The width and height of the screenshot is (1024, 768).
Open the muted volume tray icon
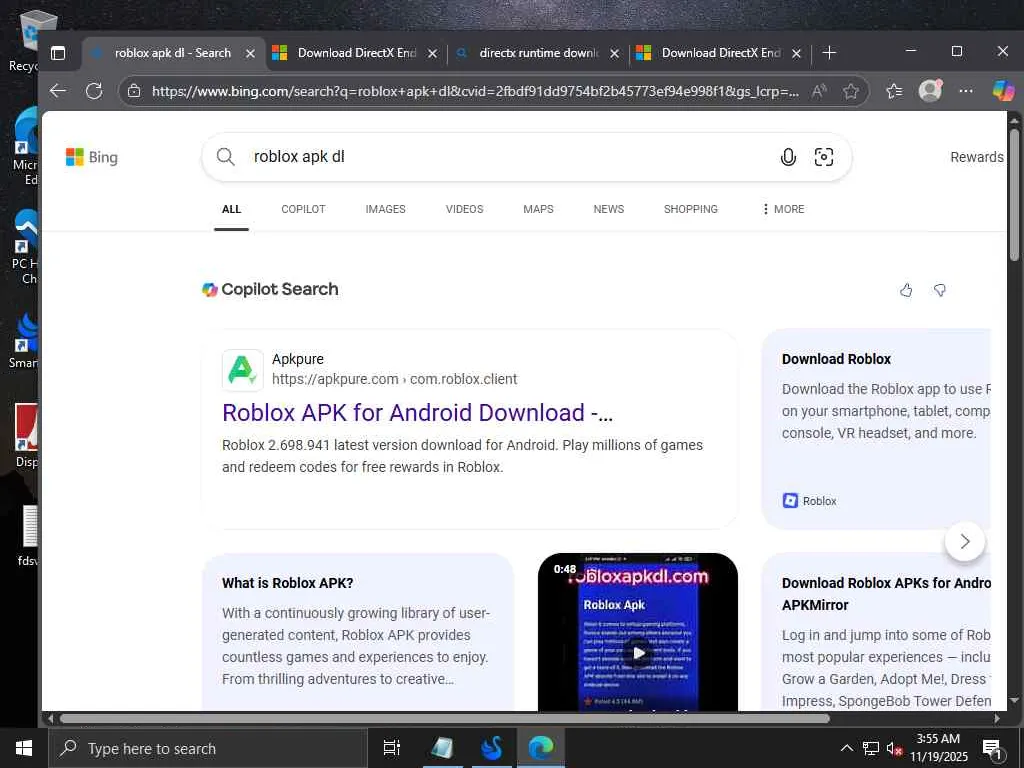click(x=894, y=749)
